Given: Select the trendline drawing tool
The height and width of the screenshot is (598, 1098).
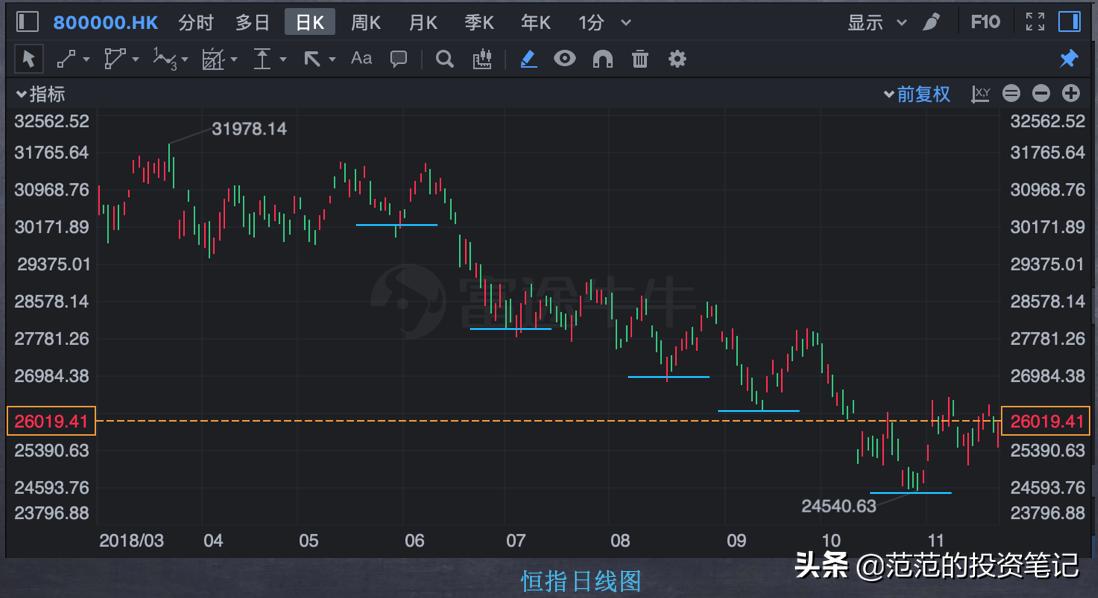Looking at the screenshot, I should coord(65,59).
